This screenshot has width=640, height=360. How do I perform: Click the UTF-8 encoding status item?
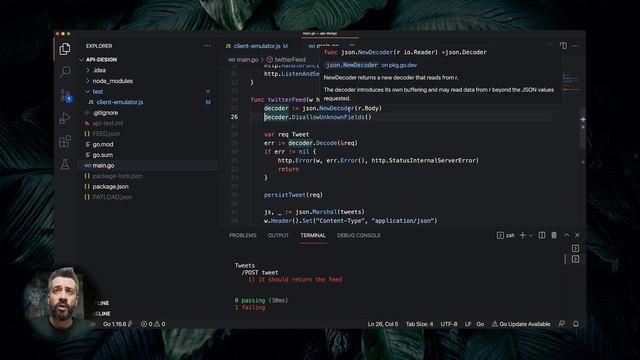[449, 324]
